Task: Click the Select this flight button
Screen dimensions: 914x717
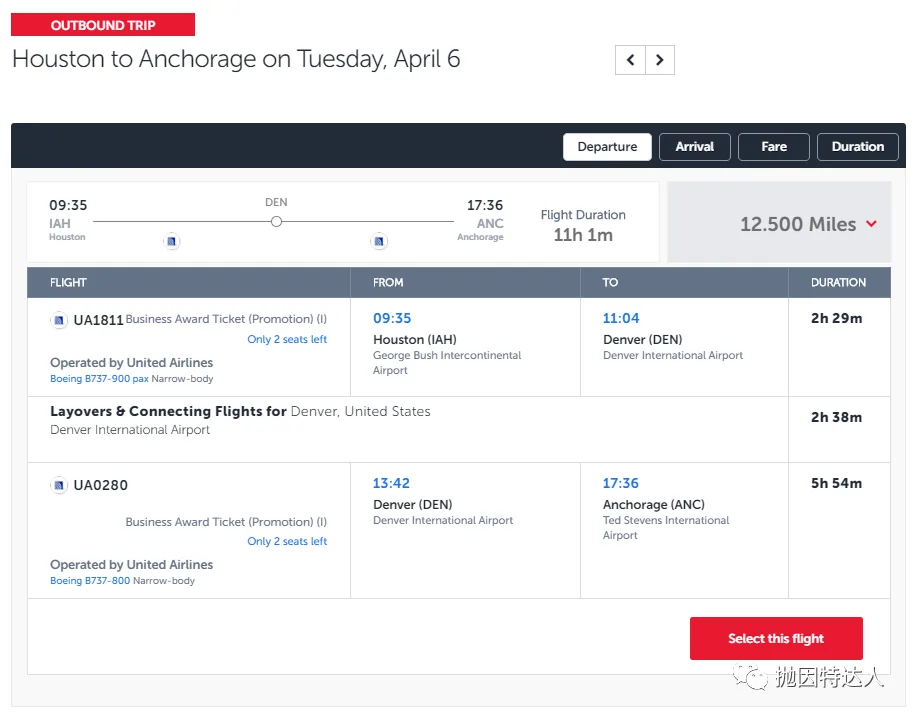Action: [776, 638]
